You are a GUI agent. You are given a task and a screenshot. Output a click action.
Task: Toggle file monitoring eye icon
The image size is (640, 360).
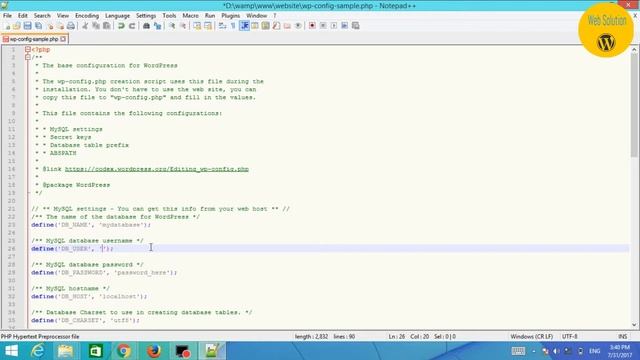click(298, 26)
